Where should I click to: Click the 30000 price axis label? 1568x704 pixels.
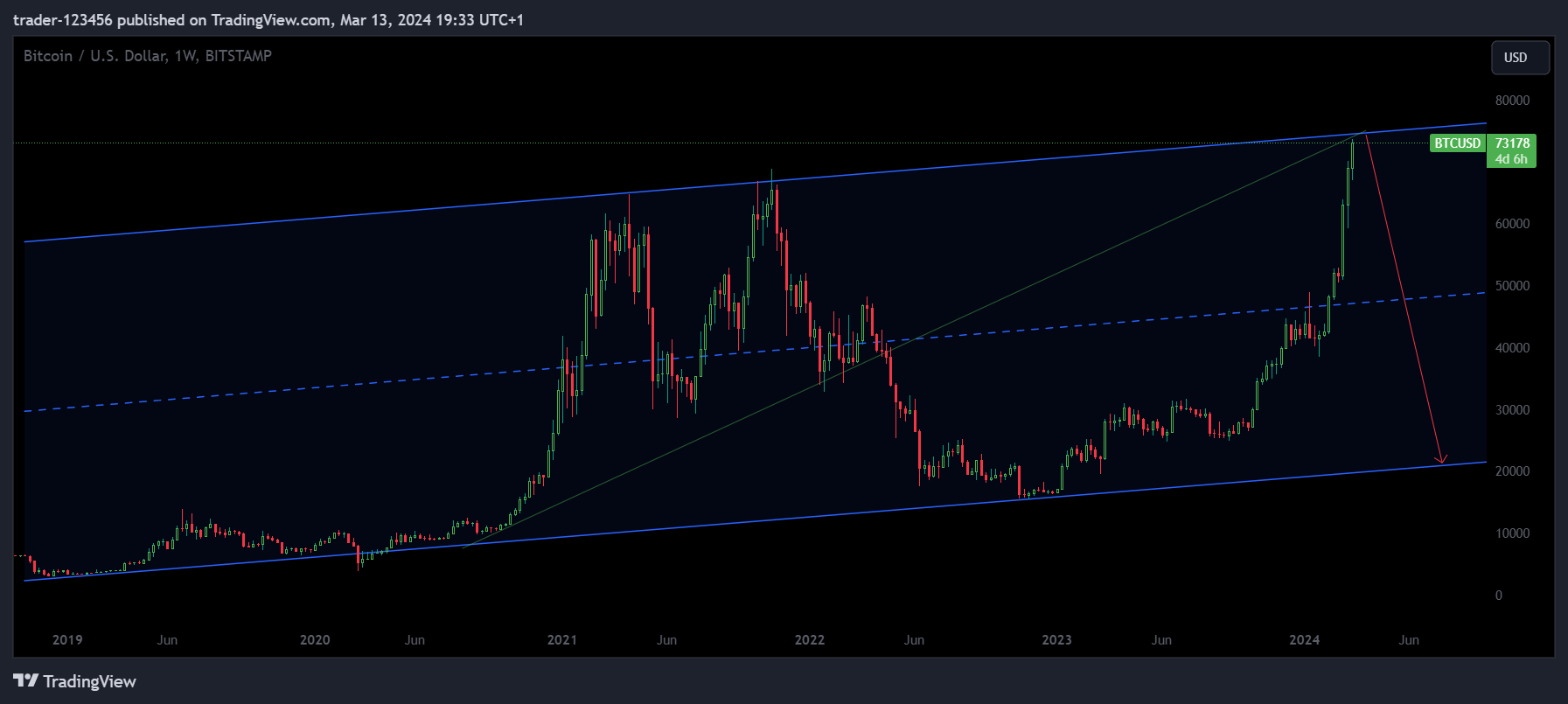point(1512,410)
